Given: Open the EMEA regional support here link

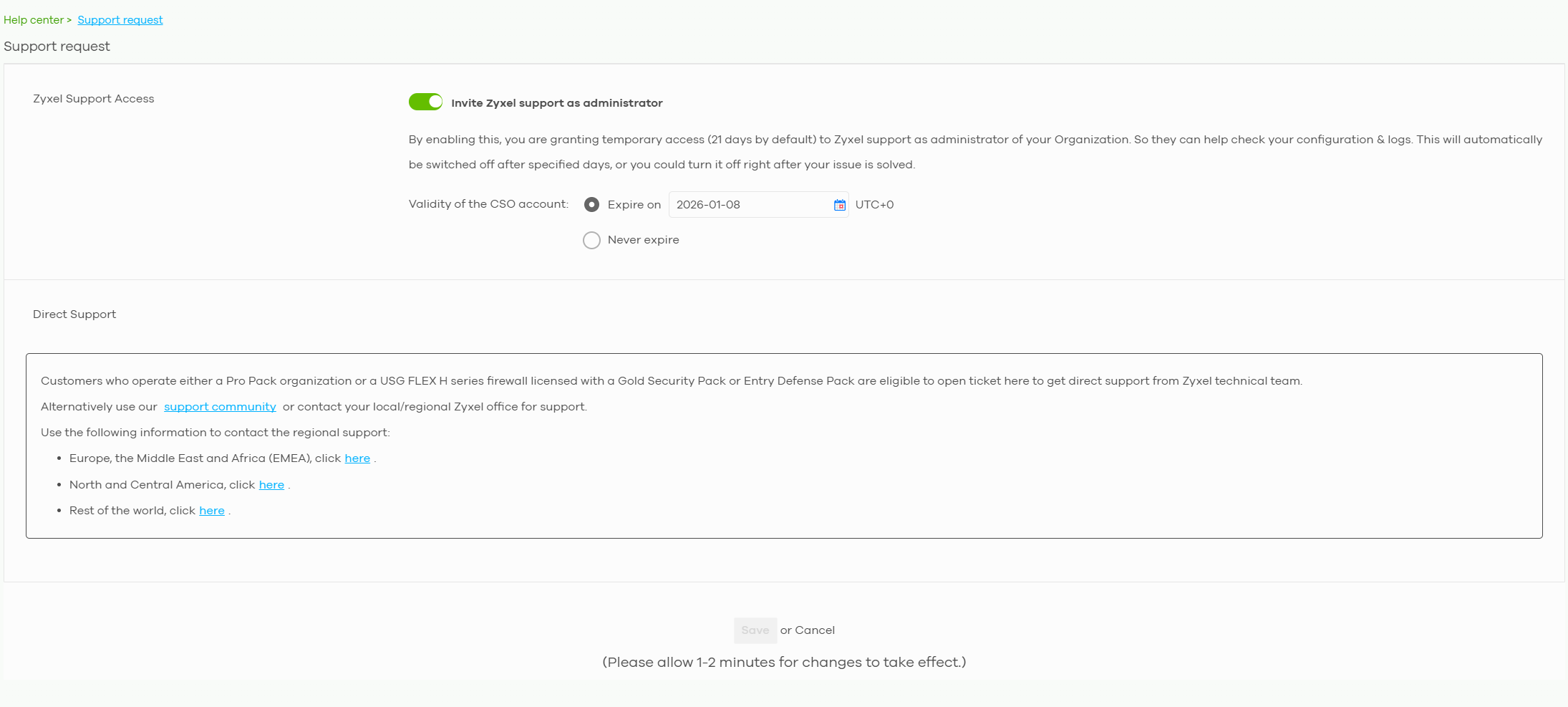Looking at the screenshot, I should coord(357,458).
